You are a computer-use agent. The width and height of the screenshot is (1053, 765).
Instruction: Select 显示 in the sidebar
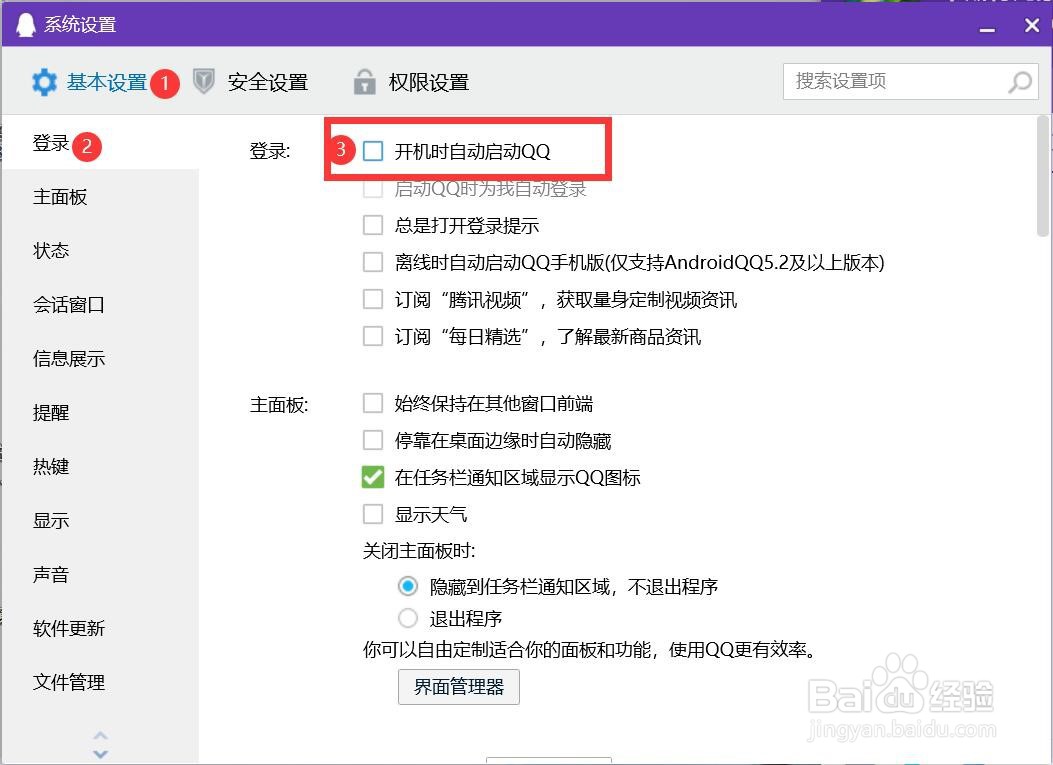(51, 521)
